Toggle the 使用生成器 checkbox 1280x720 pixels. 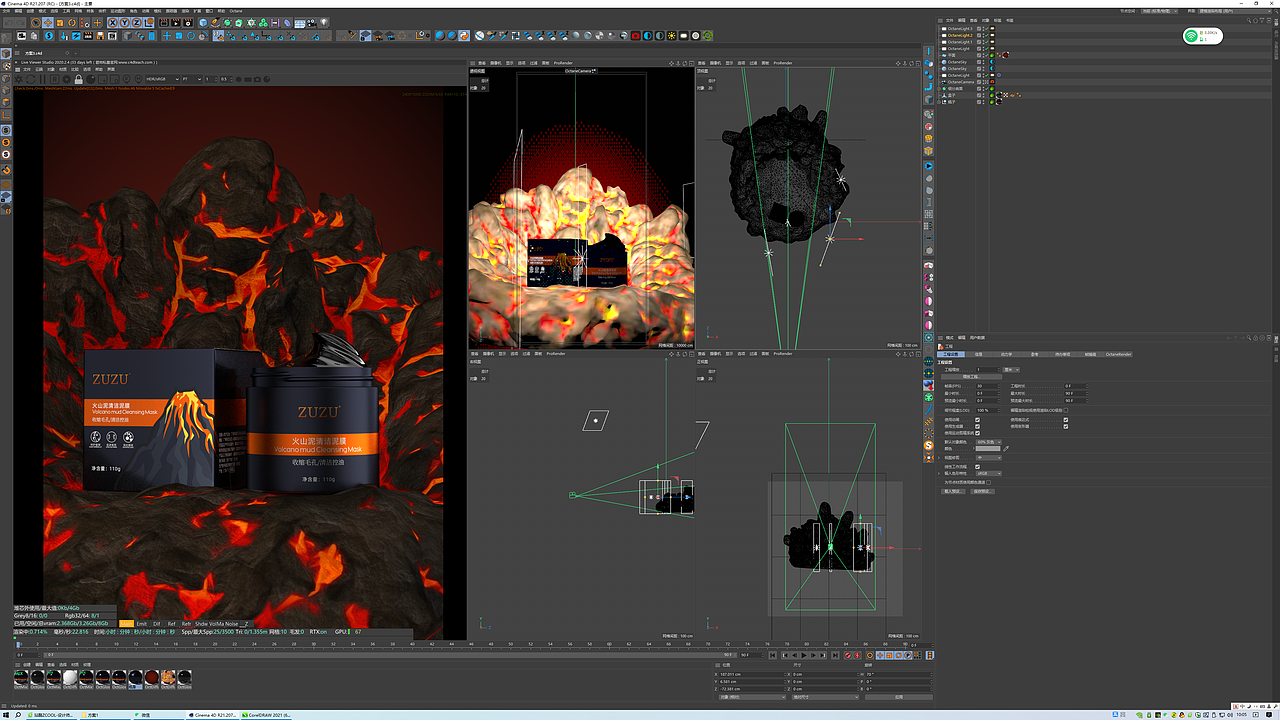[x=977, y=426]
